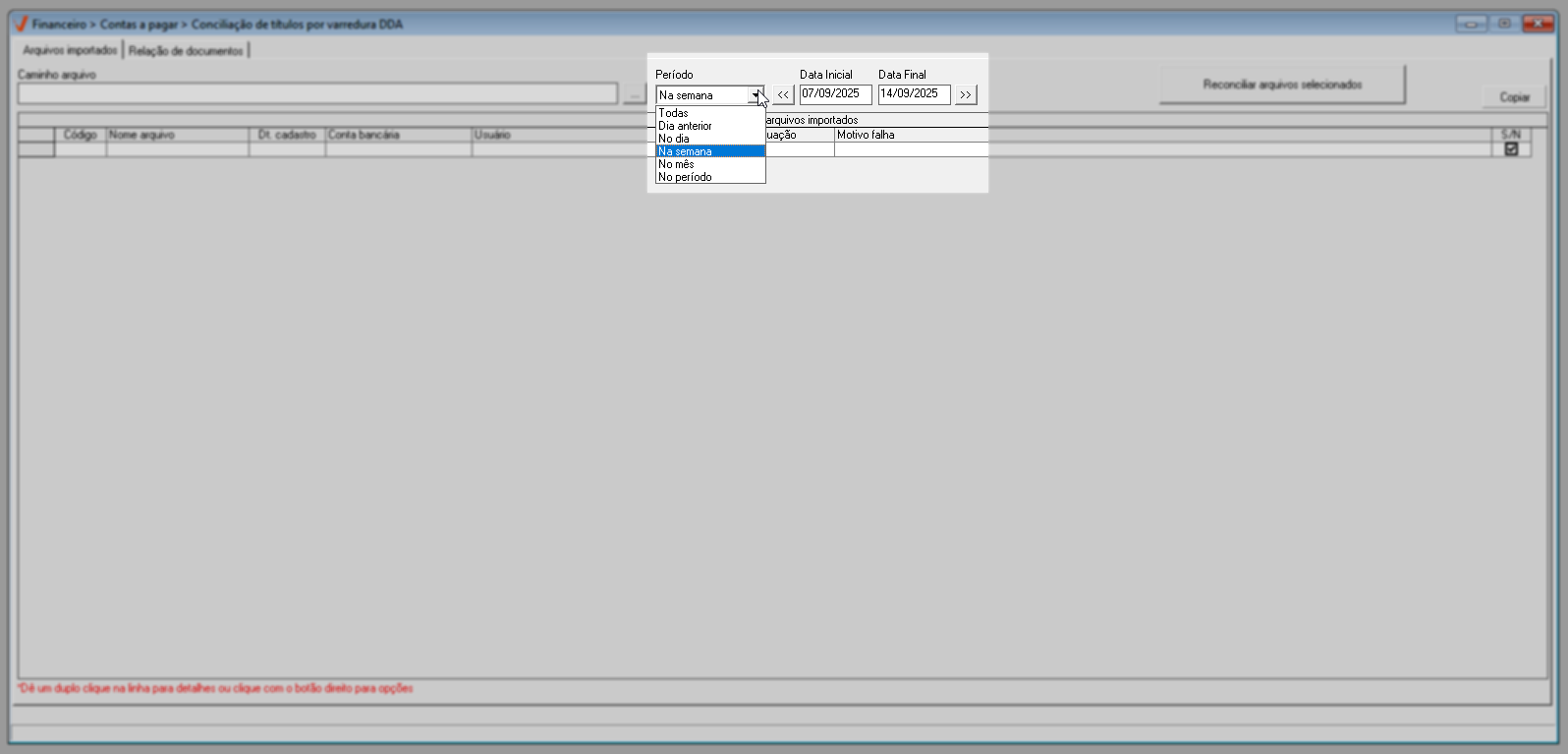
Task: Choose 'Dia anterior' from the period list
Action: [x=710, y=126]
